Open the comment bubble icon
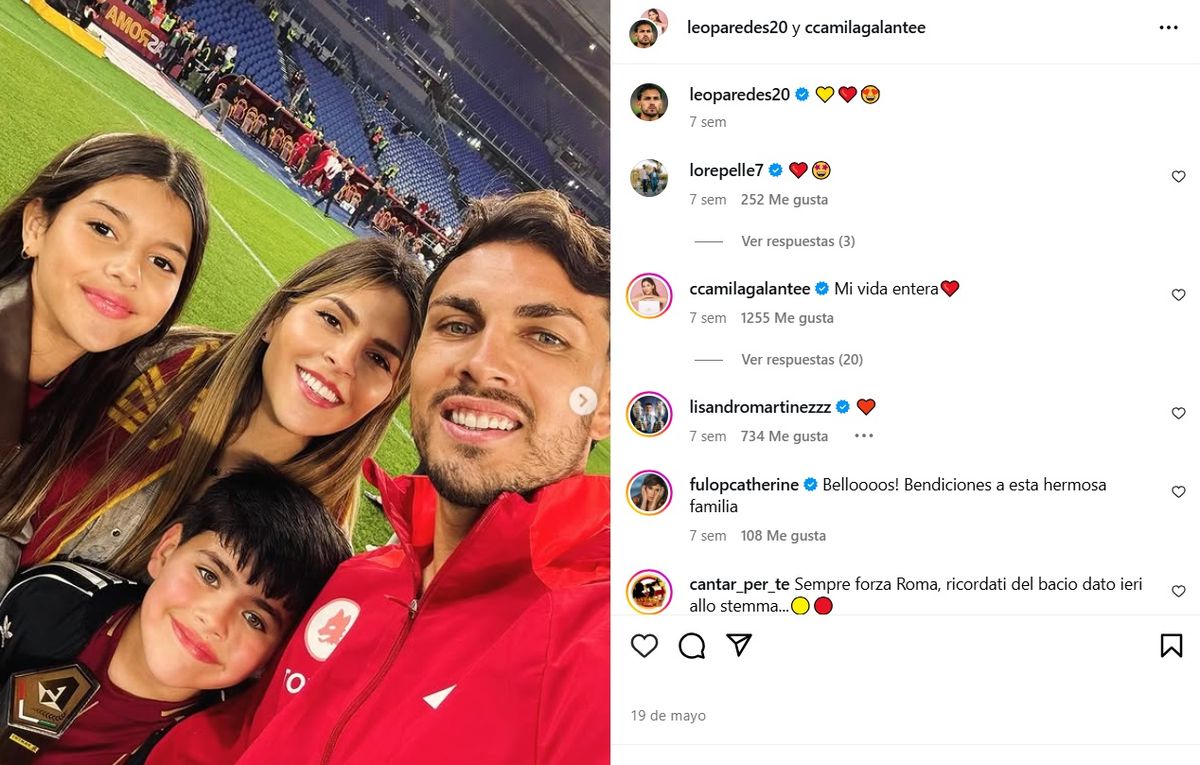The image size is (1200, 765). point(692,646)
